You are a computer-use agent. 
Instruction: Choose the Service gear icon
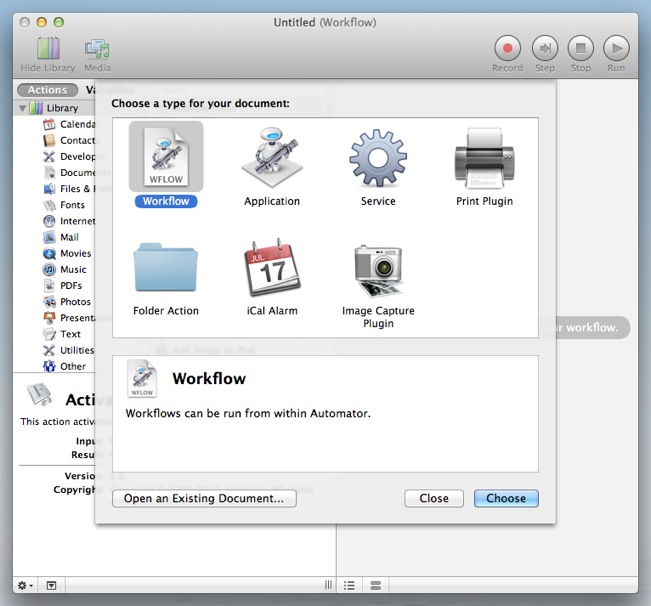coord(378,158)
